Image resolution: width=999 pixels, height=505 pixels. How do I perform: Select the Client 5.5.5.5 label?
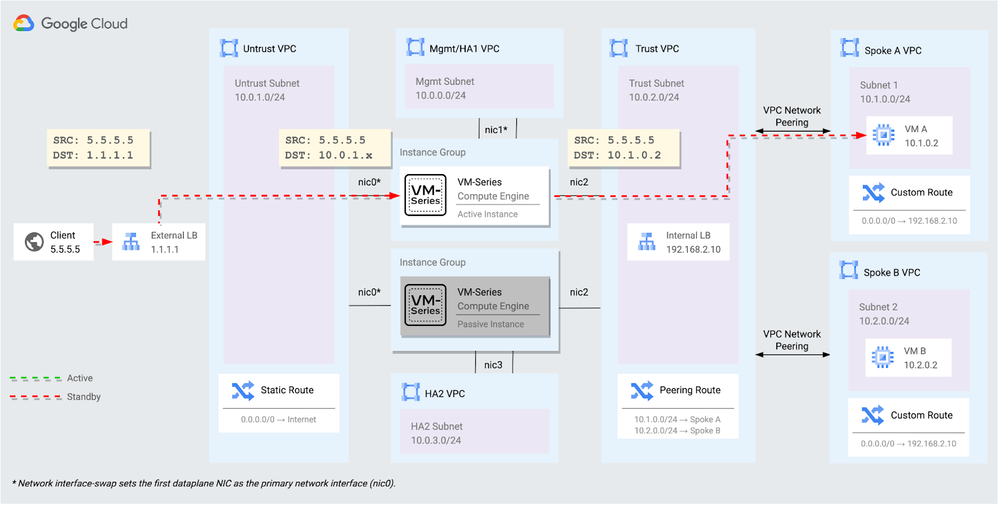point(65,242)
